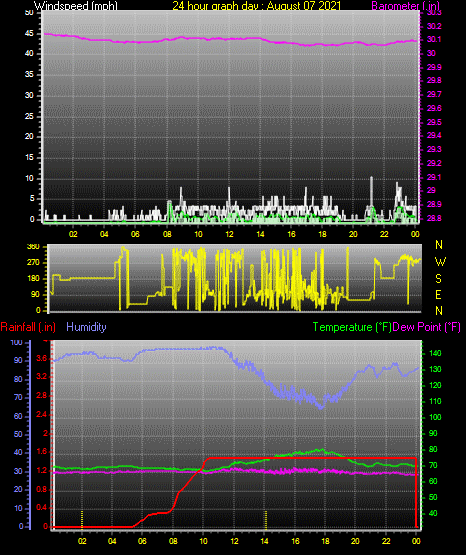The height and width of the screenshot is (555, 466).
Task: Select the Humidity legend label
Action: tap(86, 327)
